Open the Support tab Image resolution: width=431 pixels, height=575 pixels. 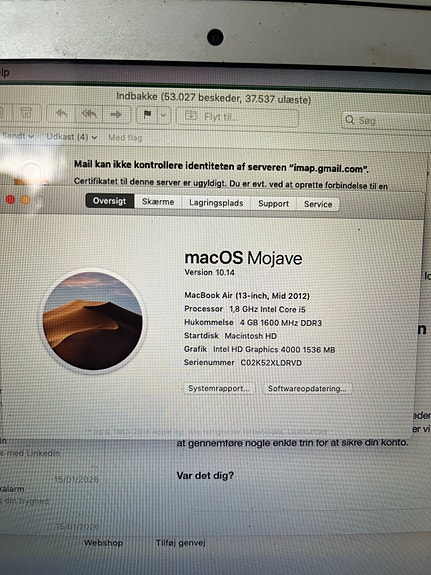pos(273,204)
